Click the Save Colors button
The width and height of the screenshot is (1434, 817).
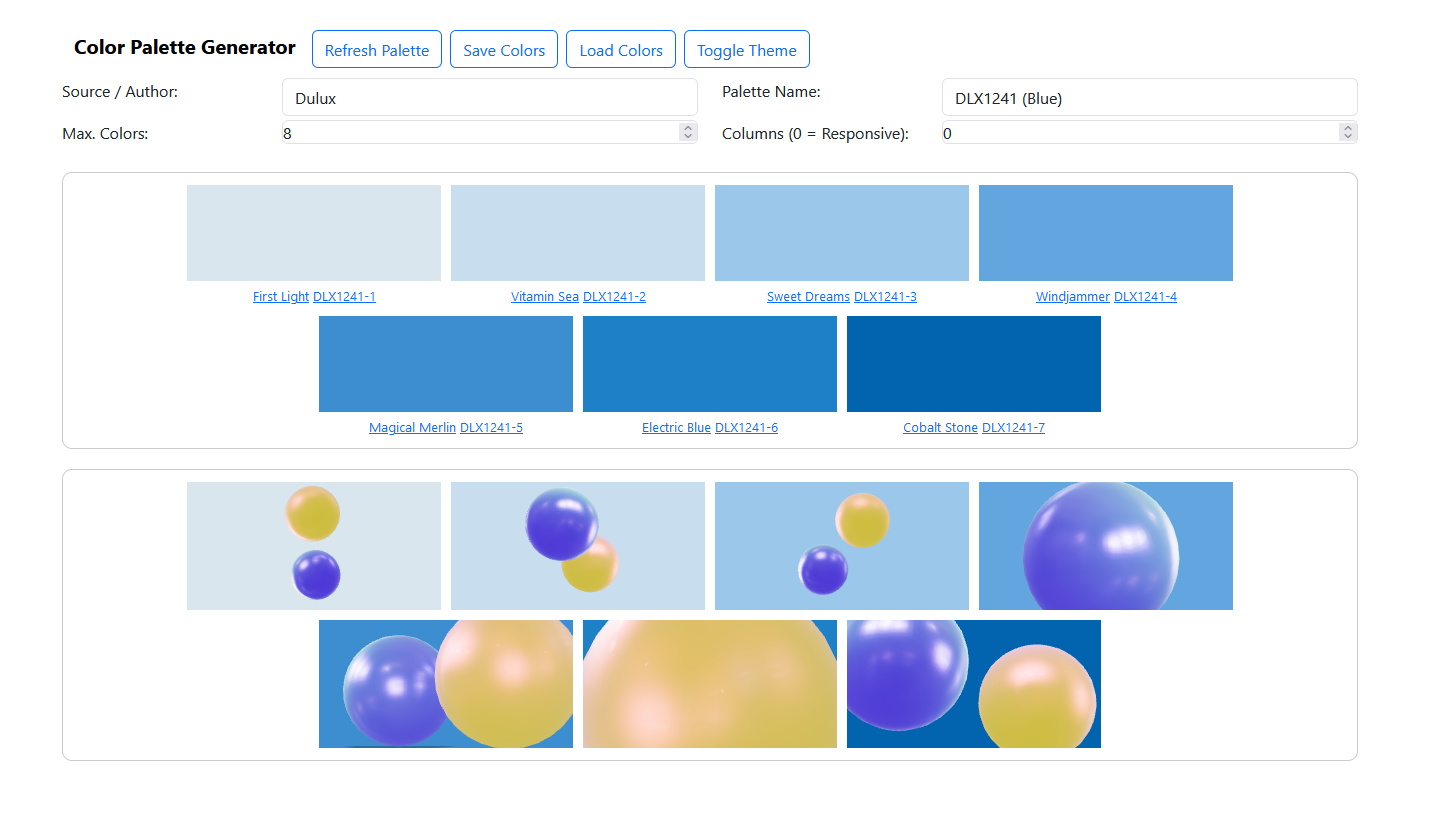504,49
